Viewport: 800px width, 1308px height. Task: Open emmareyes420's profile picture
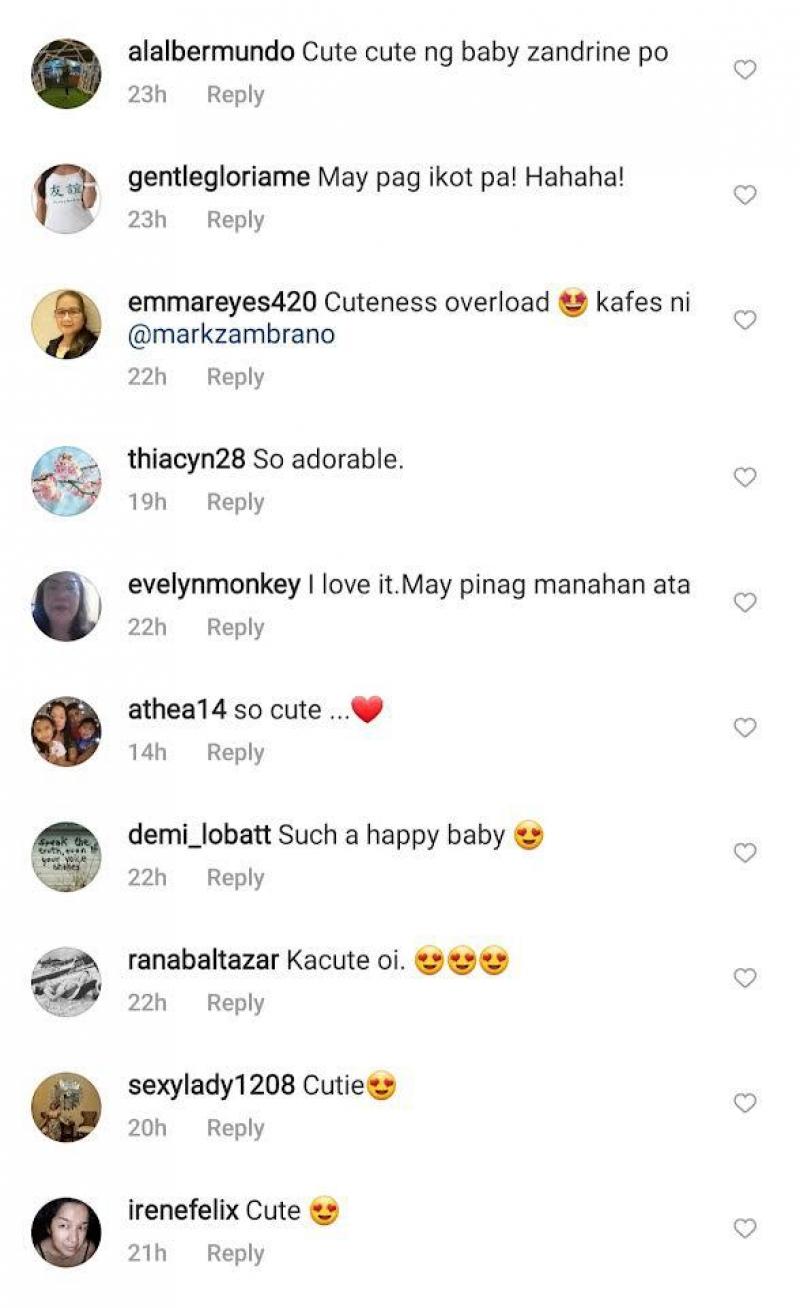[x=66, y=324]
